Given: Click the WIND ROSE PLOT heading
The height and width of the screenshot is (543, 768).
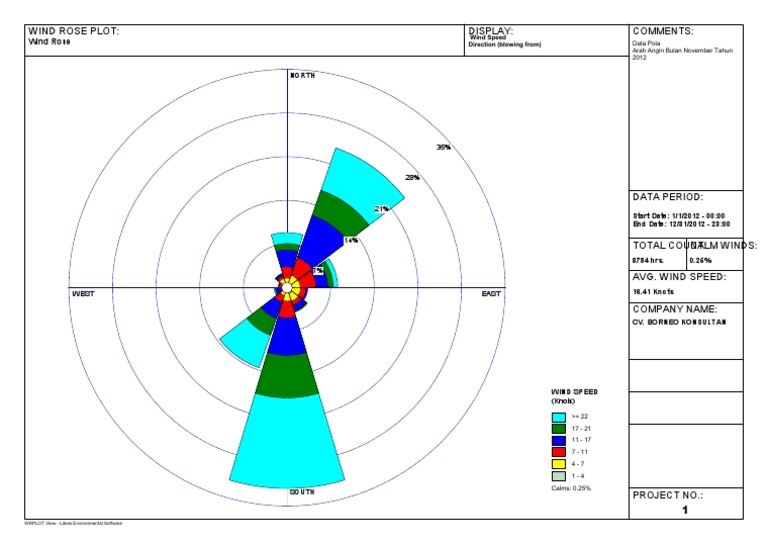Looking at the screenshot, I should (x=73, y=31).
